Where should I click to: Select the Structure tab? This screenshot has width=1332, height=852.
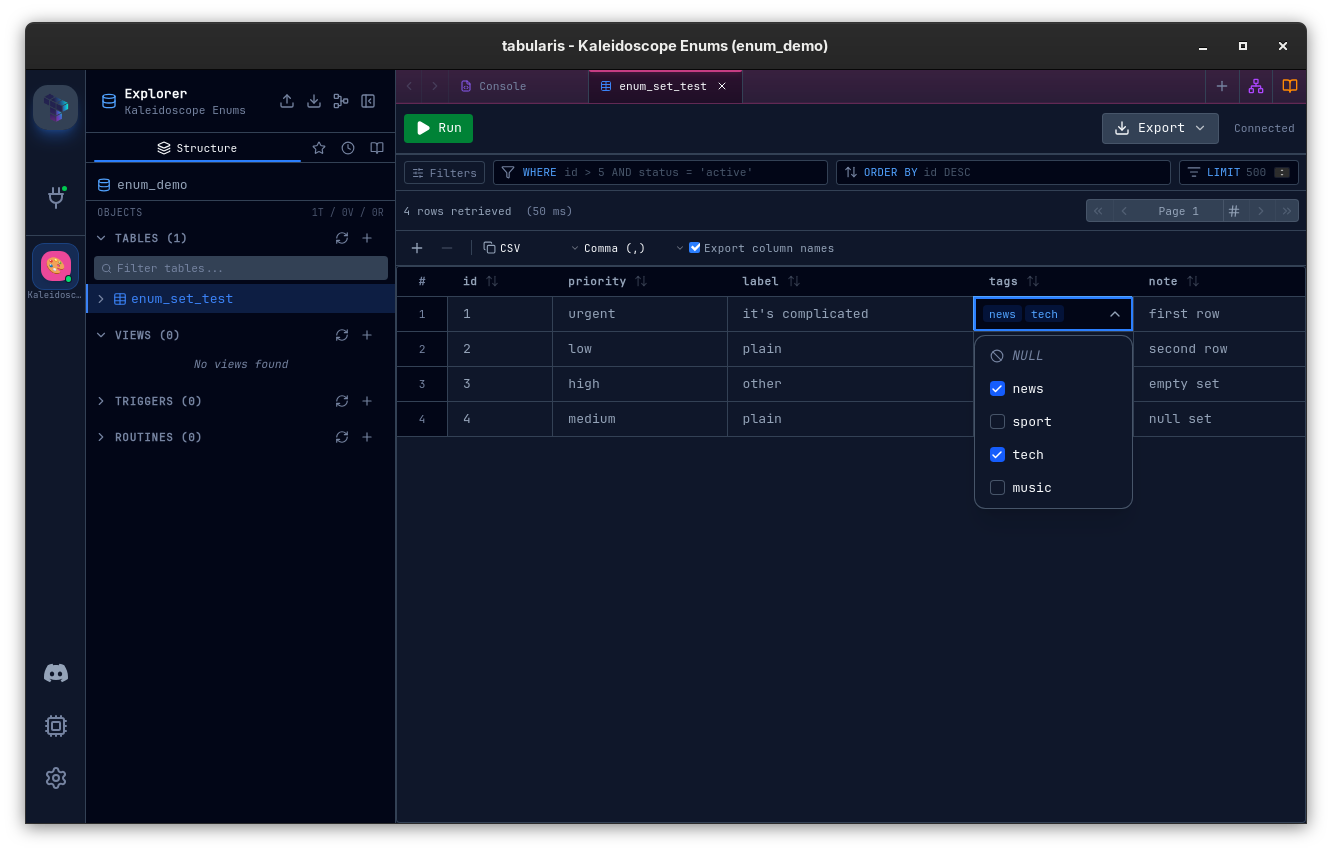point(197,148)
